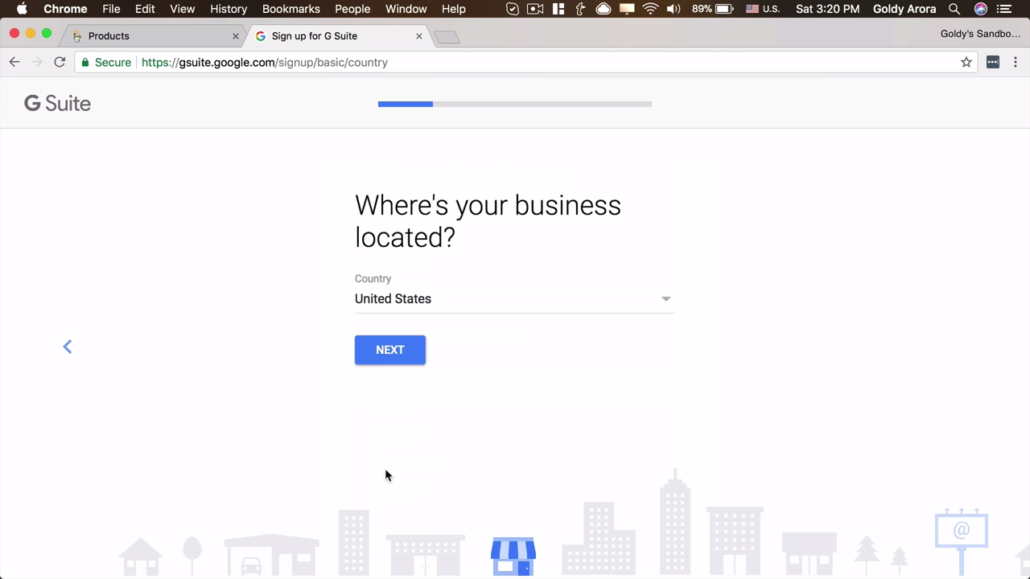
Task: Open Notification Center list icon
Action: 1004,9
